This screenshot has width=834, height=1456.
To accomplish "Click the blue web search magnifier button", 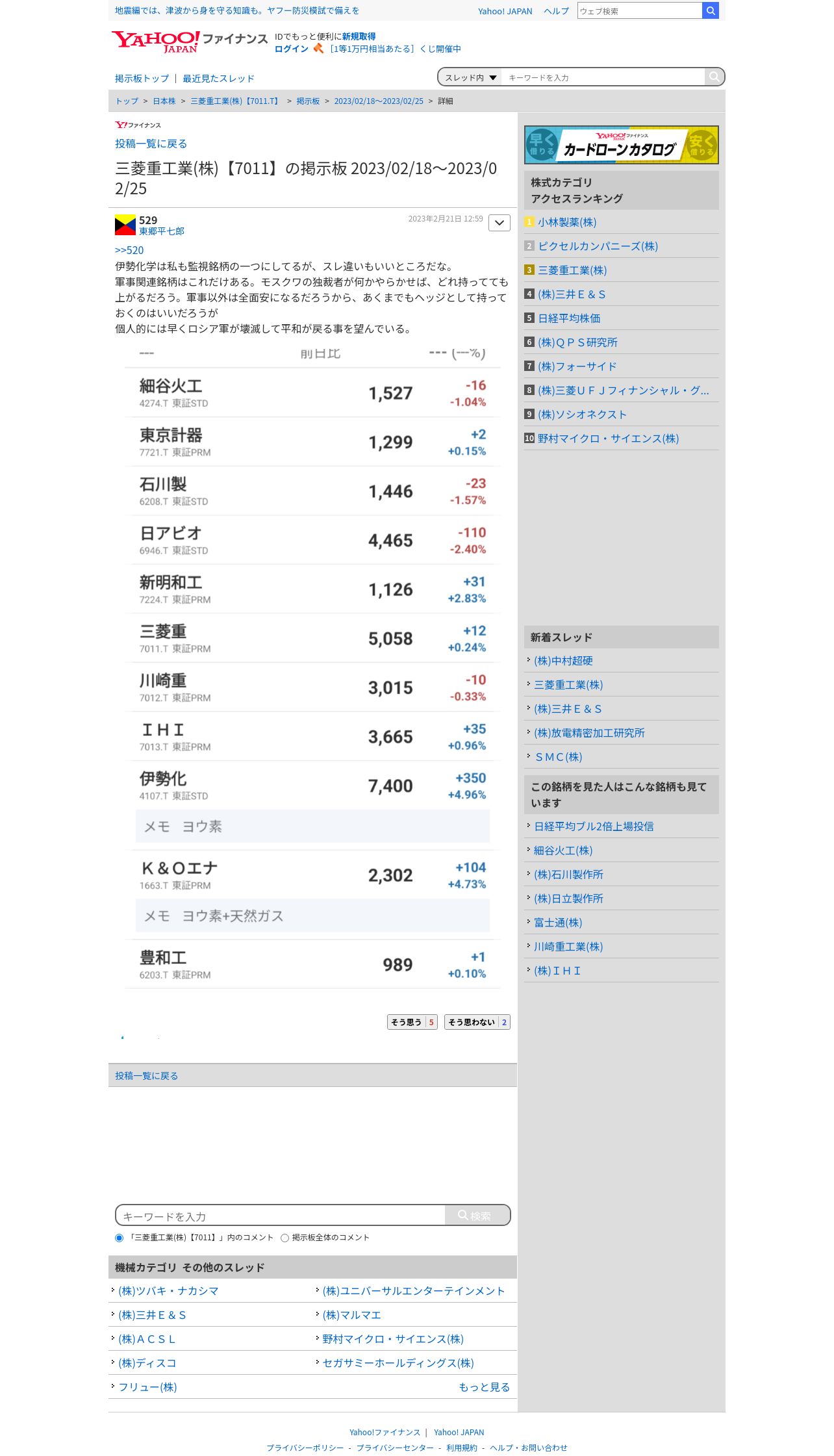I will [711, 10].
